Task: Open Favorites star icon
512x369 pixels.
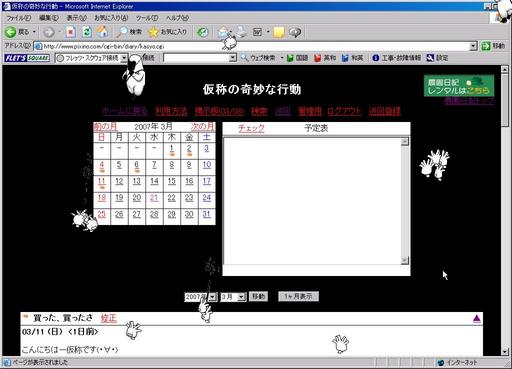Action: [153, 32]
